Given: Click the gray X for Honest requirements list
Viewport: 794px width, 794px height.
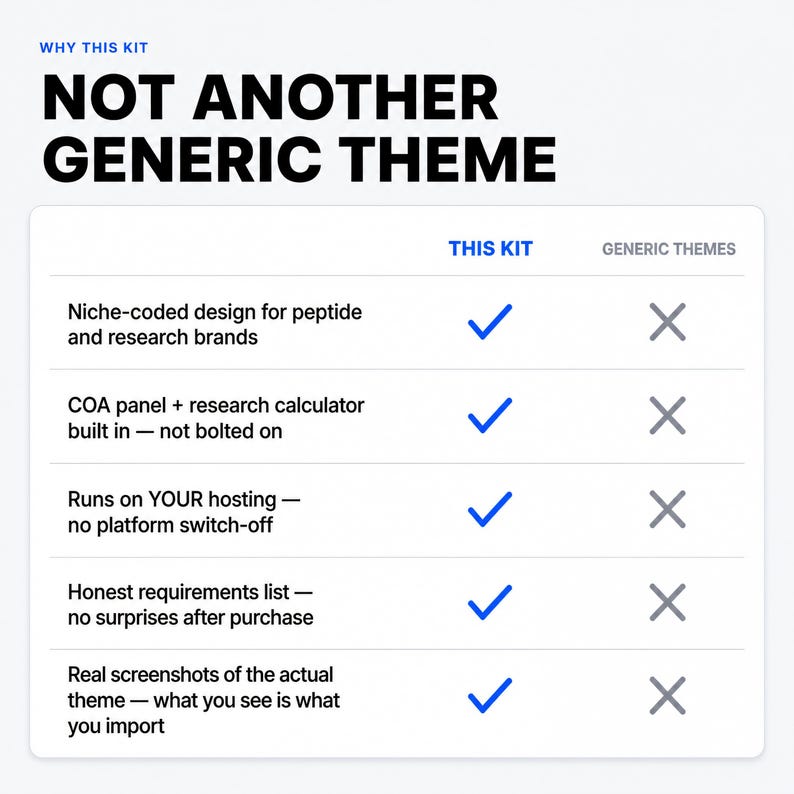Looking at the screenshot, I should (x=667, y=602).
